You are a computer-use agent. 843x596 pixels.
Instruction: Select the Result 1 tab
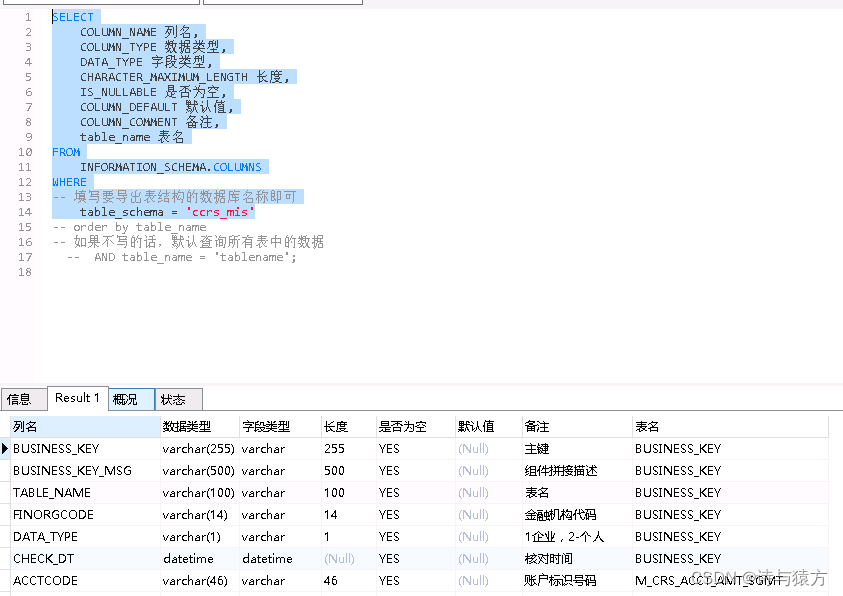[77, 398]
